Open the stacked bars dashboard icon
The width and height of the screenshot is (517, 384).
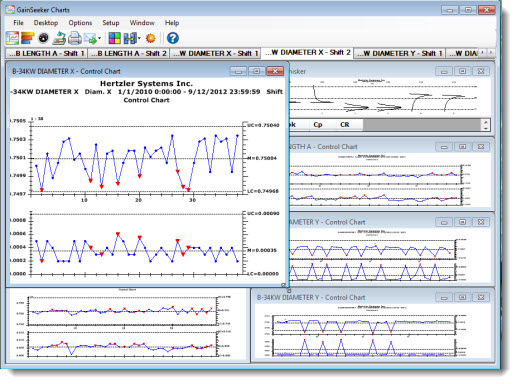pyautogui.click(x=27, y=38)
